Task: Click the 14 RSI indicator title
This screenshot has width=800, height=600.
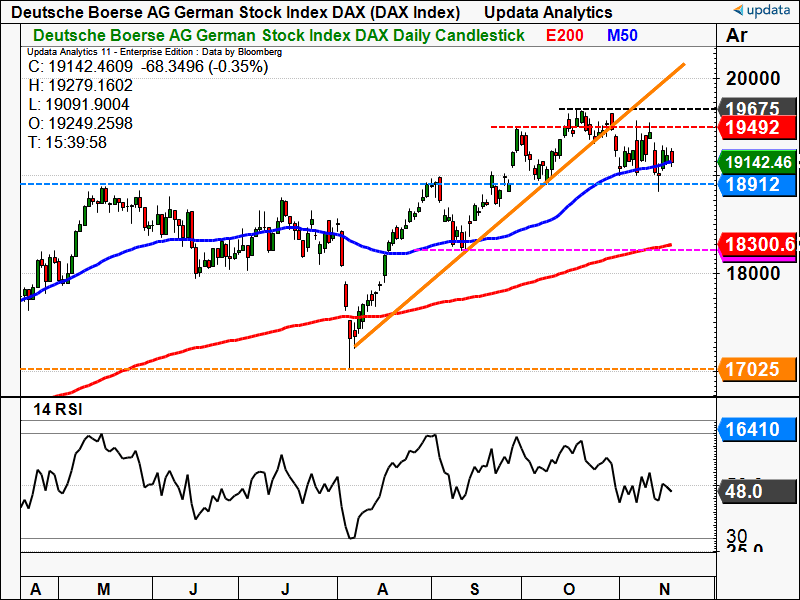Action: (58, 409)
